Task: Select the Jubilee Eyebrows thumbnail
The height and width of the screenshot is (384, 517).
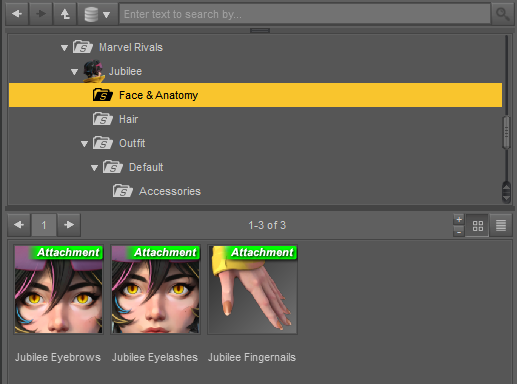Action: (x=59, y=289)
